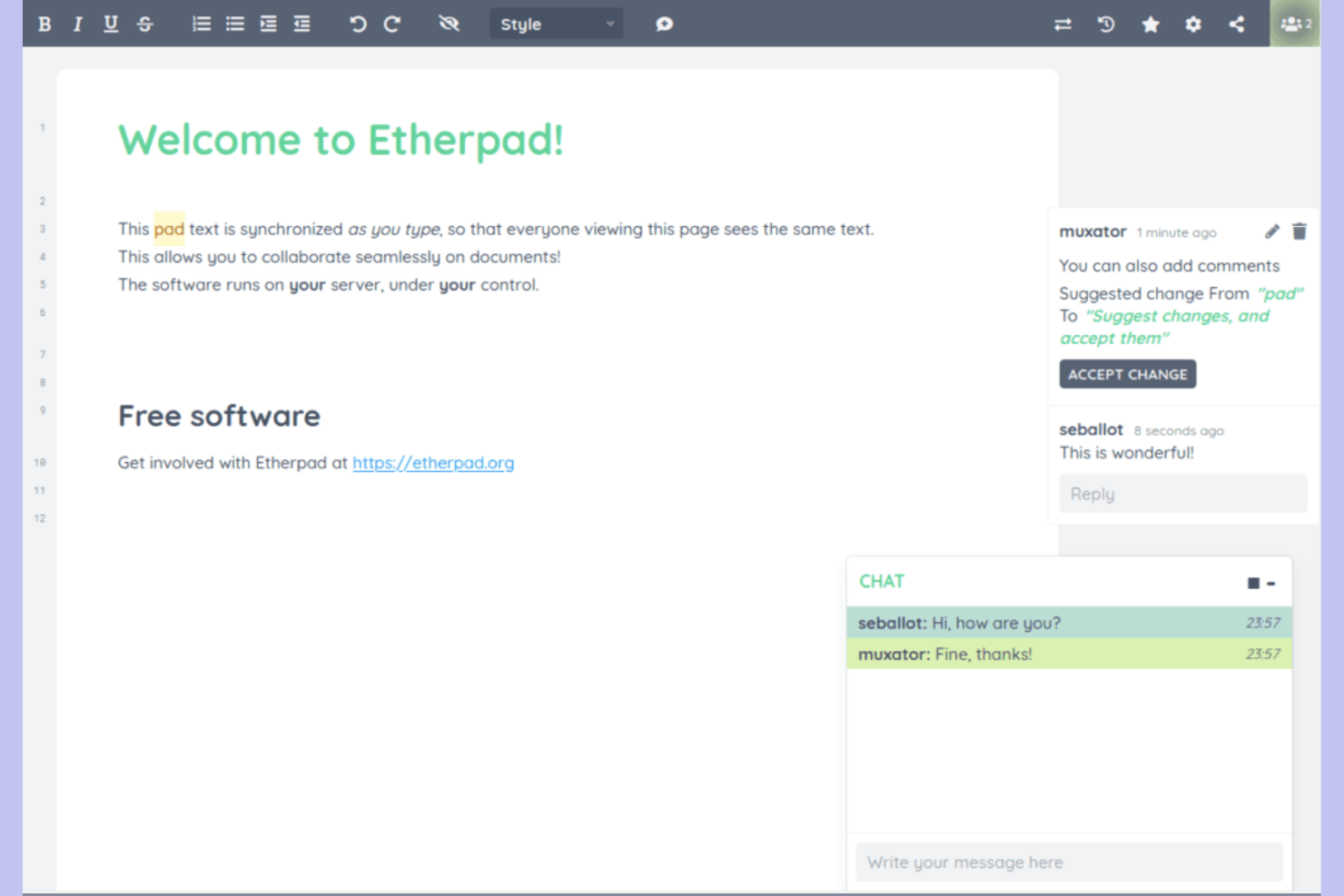
Task: Save revision with the star icon
Action: [1151, 25]
